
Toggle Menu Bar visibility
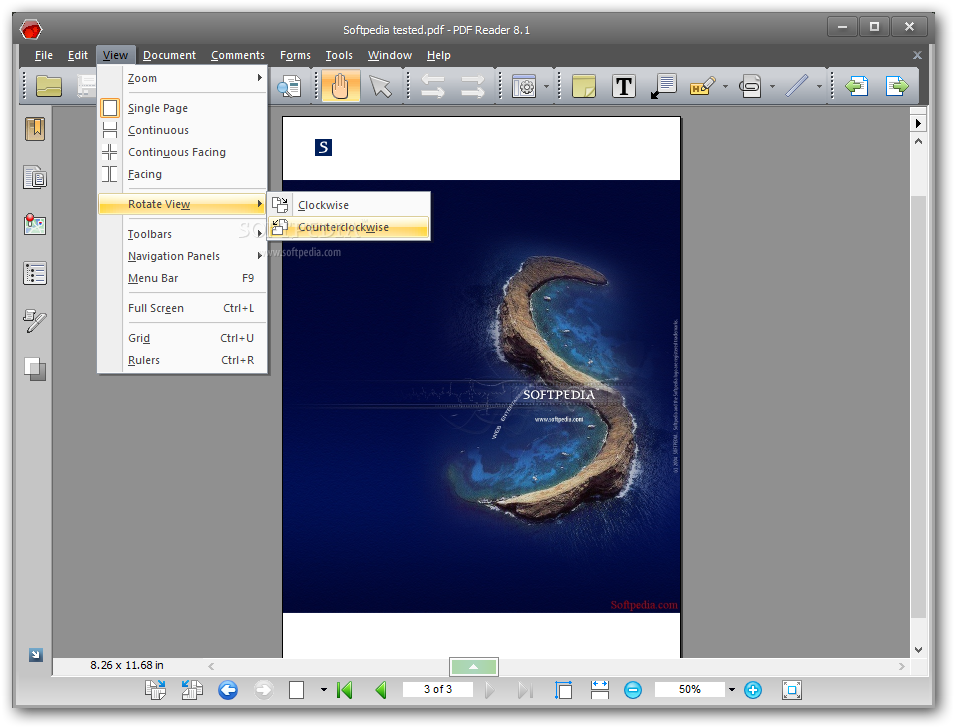[x=183, y=278]
